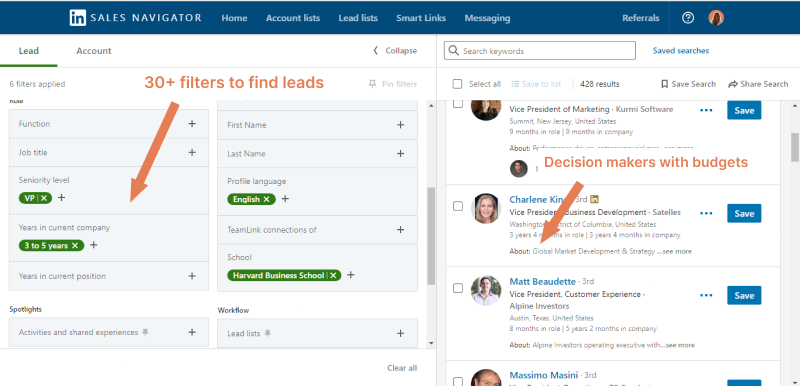Viewport: 800px width, 386px height.
Task: Click the plus icon for Last Name filter
Action: pyautogui.click(x=401, y=153)
